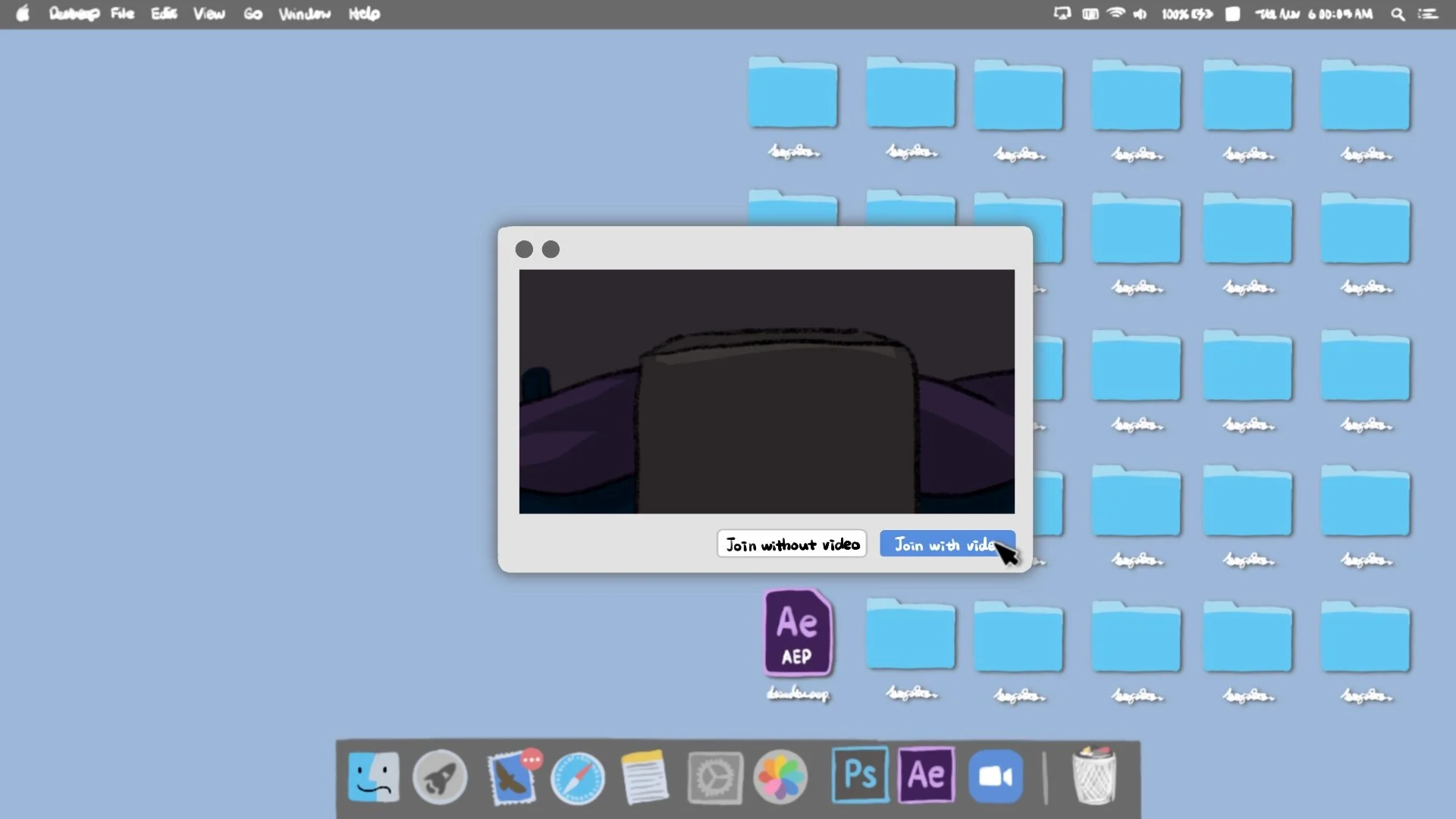This screenshot has width=1456, height=819.
Task: Open Mail app with notification badge
Action: coord(512,778)
